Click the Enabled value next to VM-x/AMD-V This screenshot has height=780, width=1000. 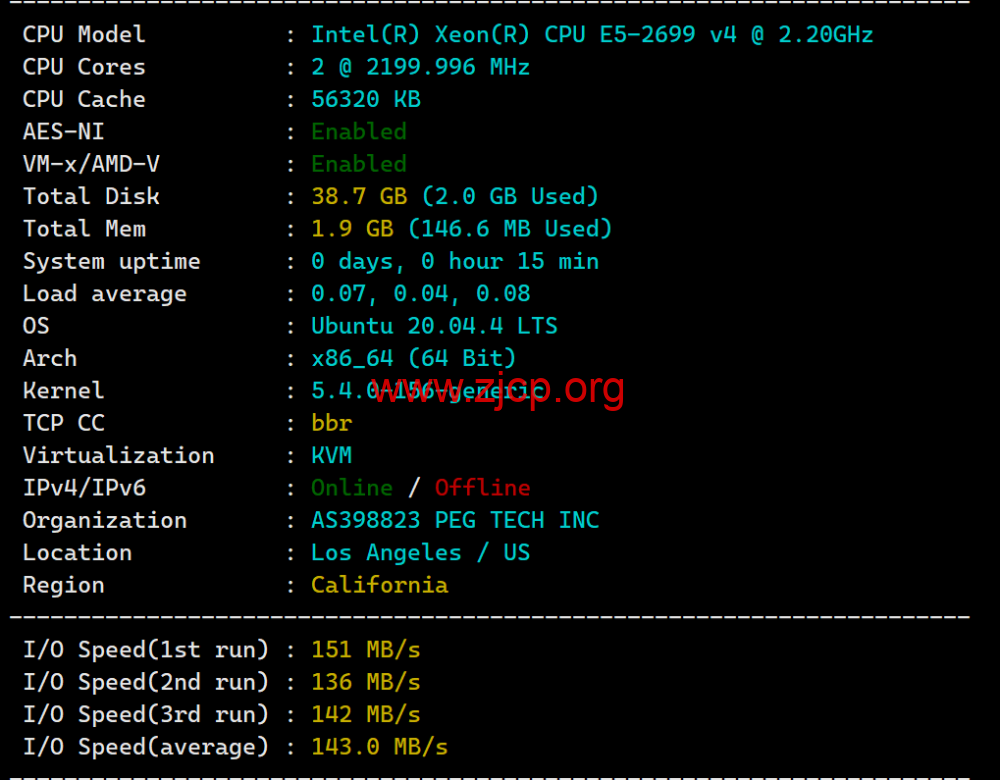(358, 164)
